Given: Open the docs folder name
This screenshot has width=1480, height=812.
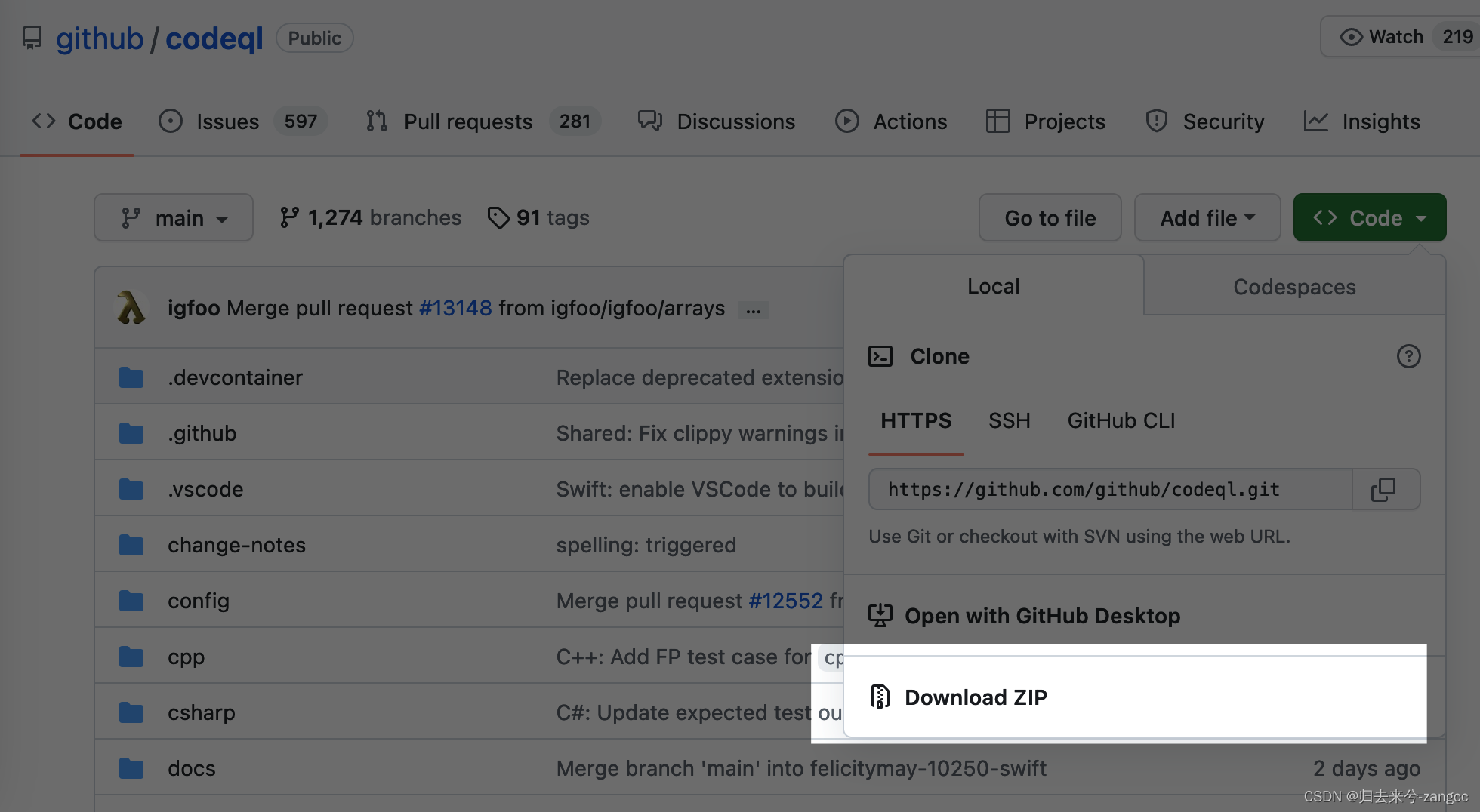Looking at the screenshot, I should tap(191, 768).
